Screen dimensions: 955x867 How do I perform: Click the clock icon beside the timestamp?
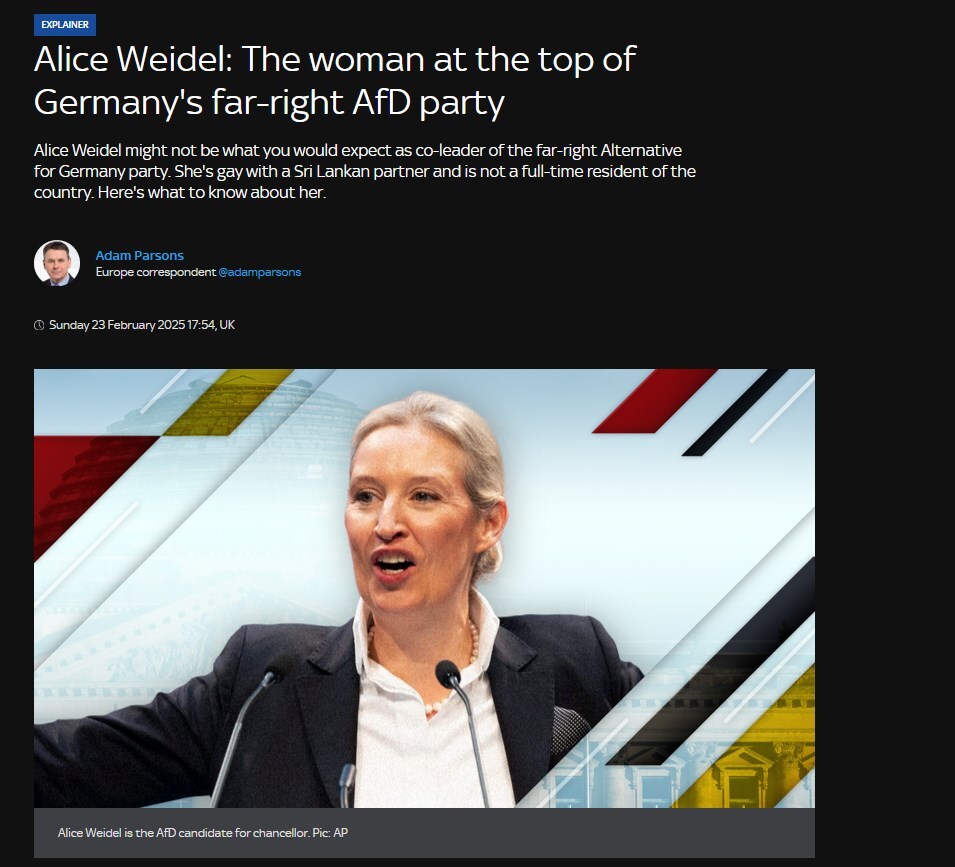point(39,325)
